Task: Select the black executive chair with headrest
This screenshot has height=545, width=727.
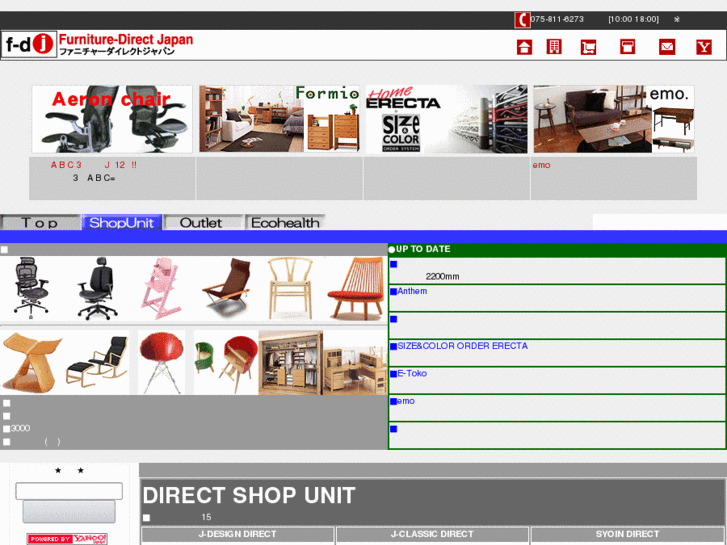Action: tap(96, 288)
